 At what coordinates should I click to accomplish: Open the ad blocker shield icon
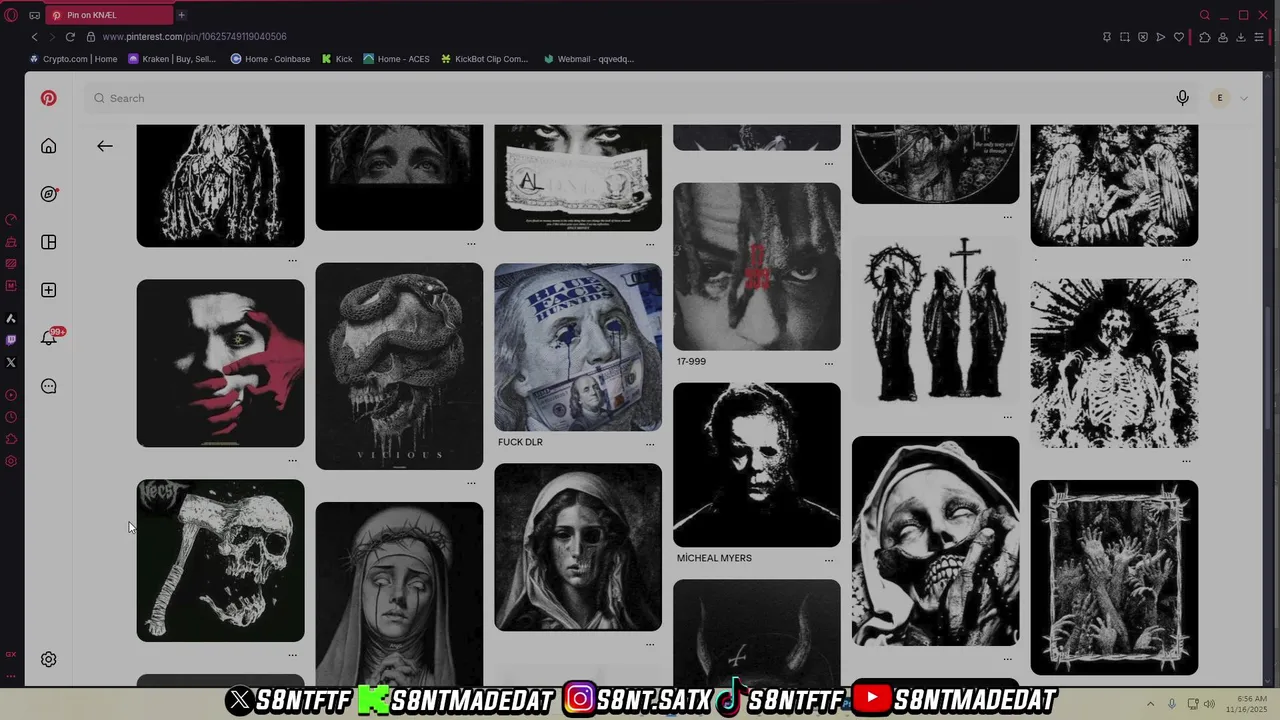coord(1143,37)
